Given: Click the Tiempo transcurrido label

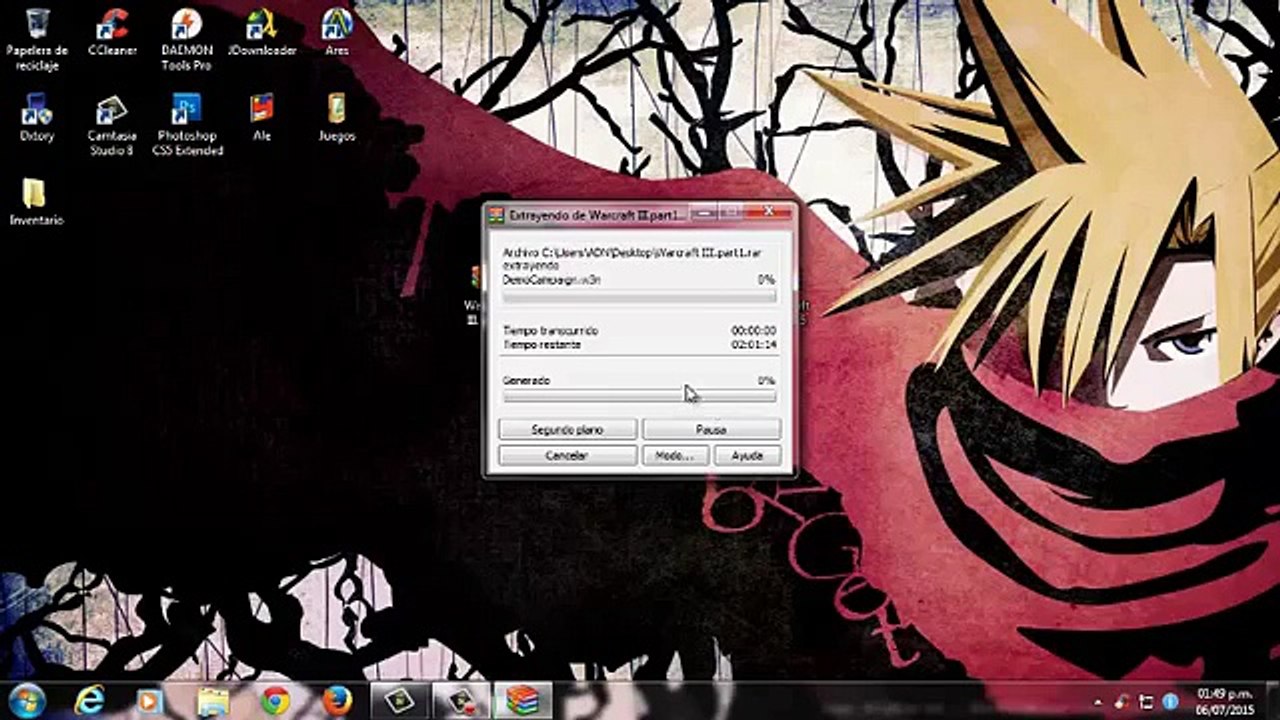Looking at the screenshot, I should (x=550, y=331).
